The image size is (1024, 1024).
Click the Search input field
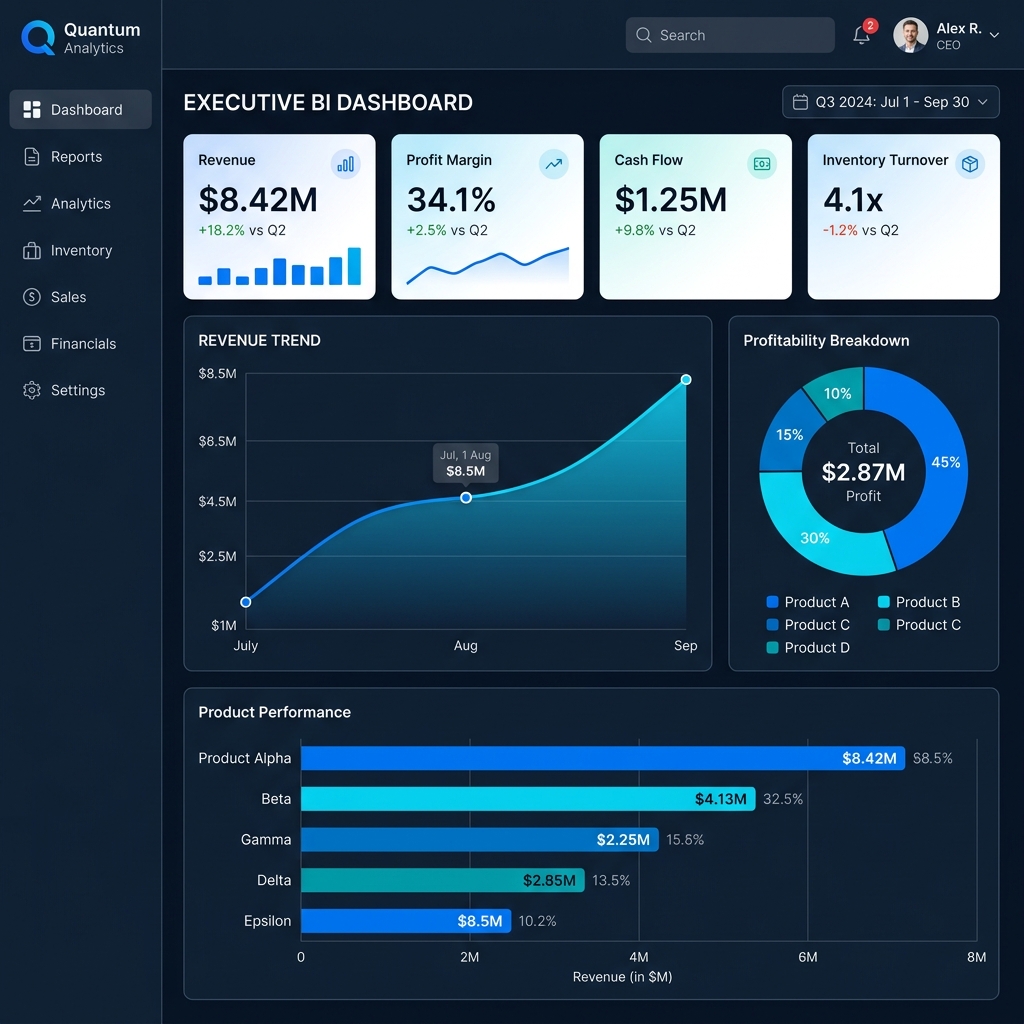tap(730, 35)
